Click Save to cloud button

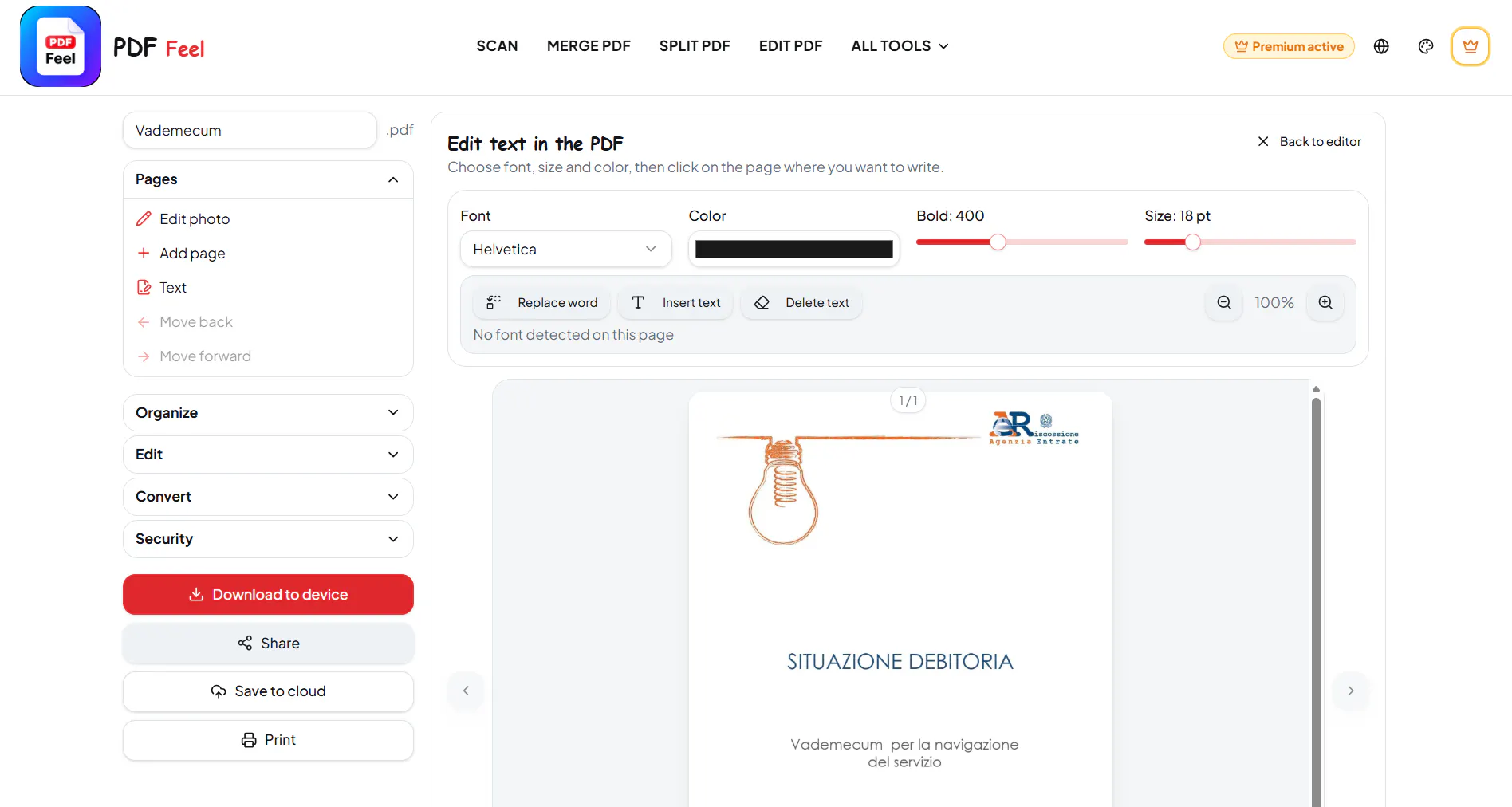coord(268,691)
